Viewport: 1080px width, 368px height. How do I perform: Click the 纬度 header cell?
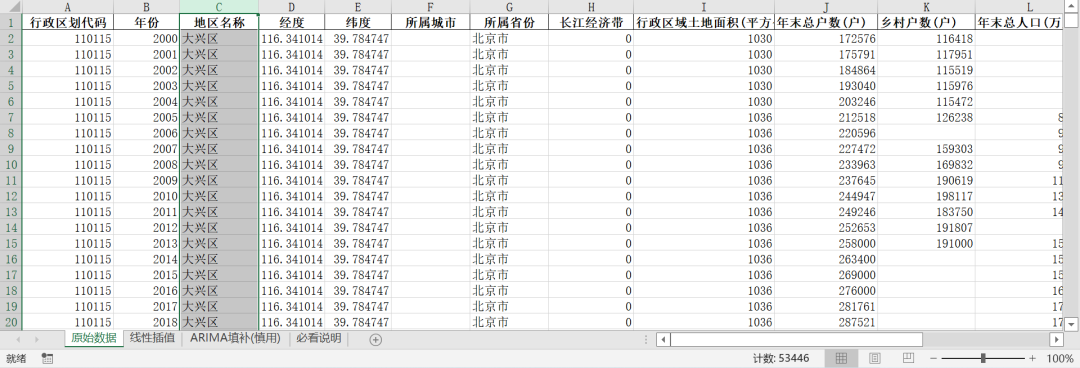click(x=357, y=22)
